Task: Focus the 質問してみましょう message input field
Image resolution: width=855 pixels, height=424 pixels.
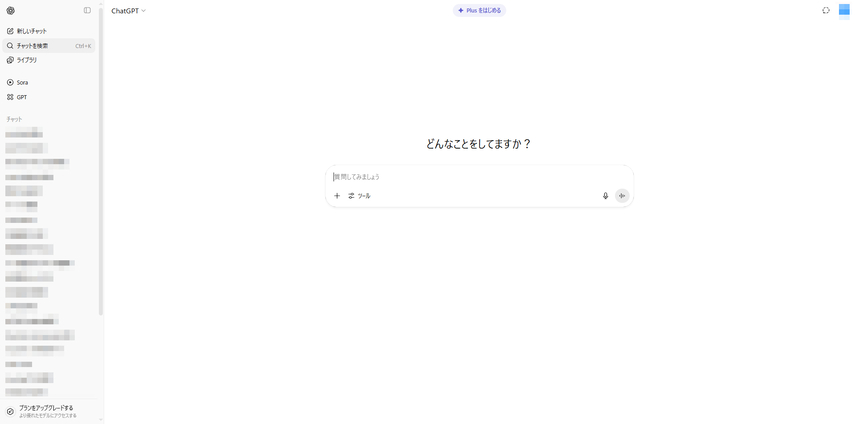Action: tap(479, 177)
